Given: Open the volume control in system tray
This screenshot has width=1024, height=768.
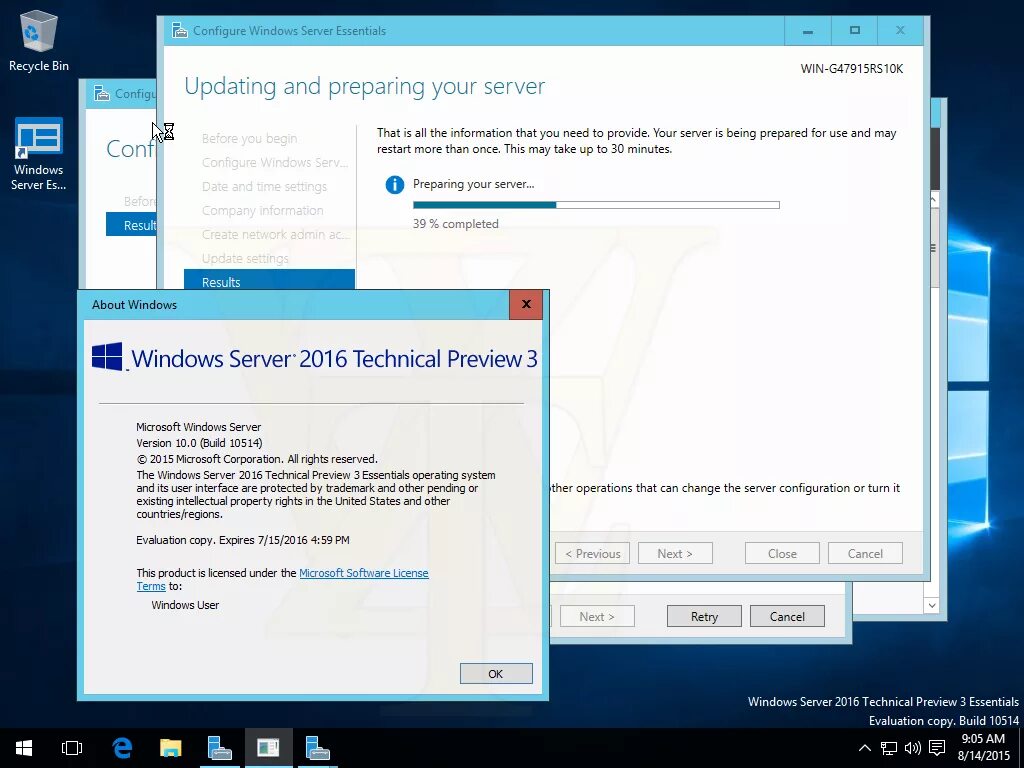Looking at the screenshot, I should (x=911, y=747).
